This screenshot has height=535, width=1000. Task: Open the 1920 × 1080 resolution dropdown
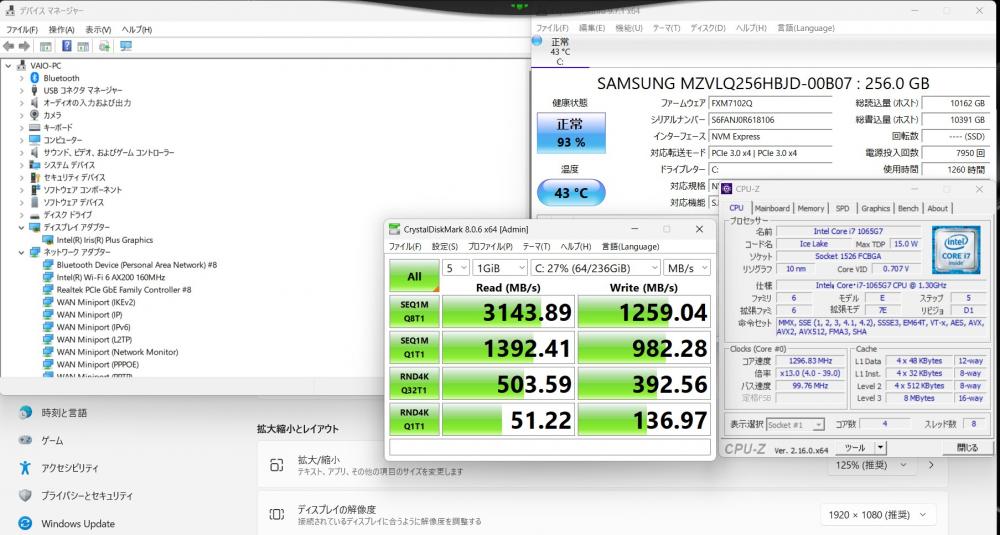click(x=878, y=515)
